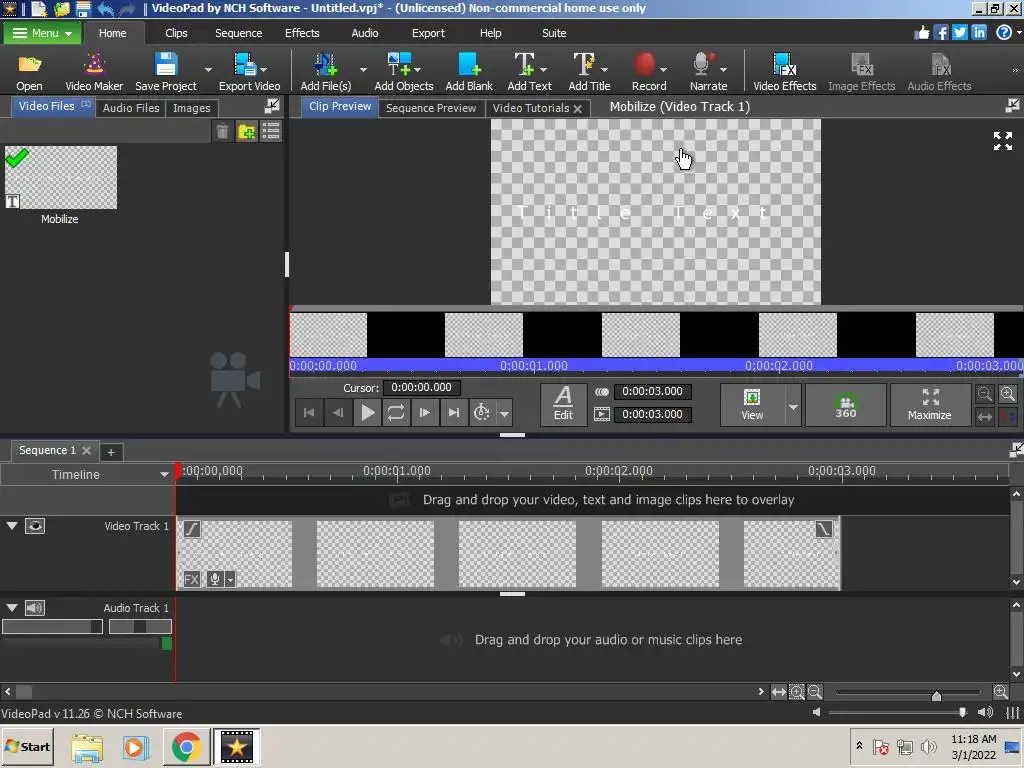Click the Add Text icon
Screen dimensions: 1024x768
[x=529, y=72]
